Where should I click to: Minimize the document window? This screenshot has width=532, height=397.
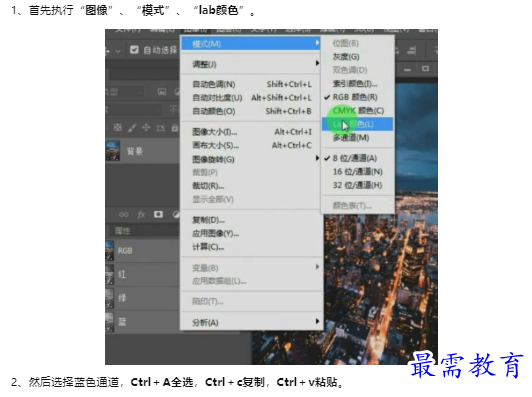(407, 69)
